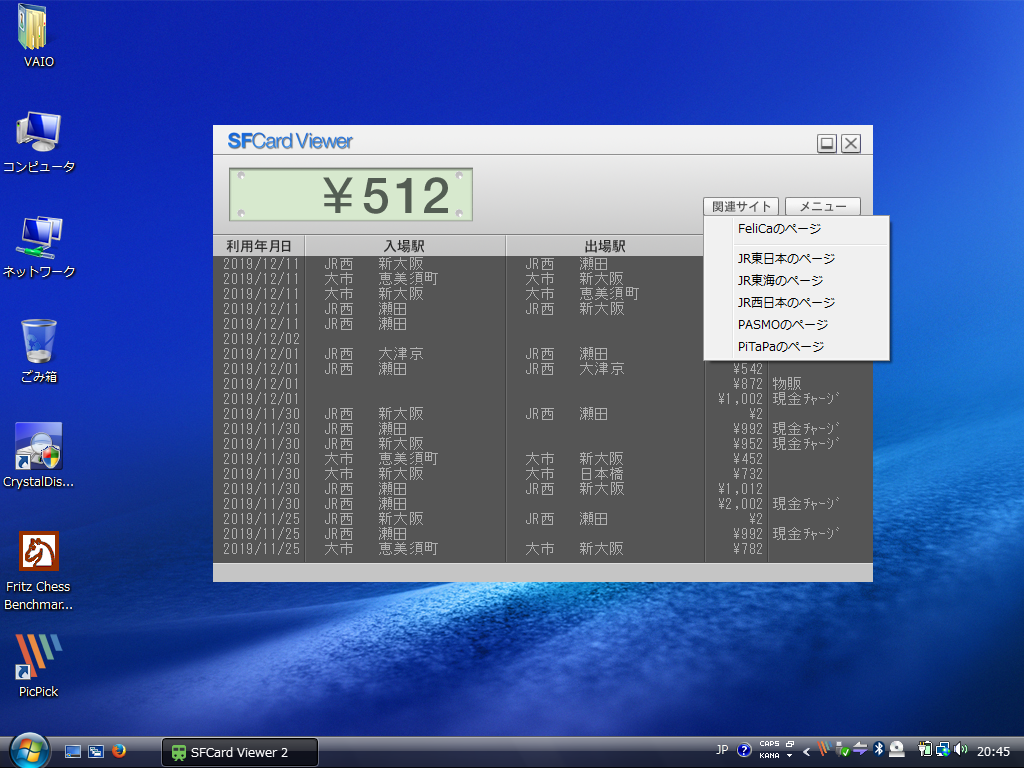Click the ¥542 balance value

[748, 369]
